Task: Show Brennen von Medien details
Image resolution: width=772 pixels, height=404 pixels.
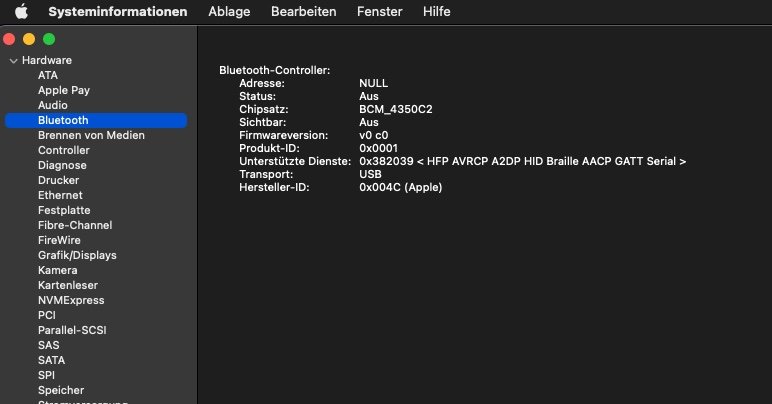Action: [91, 135]
